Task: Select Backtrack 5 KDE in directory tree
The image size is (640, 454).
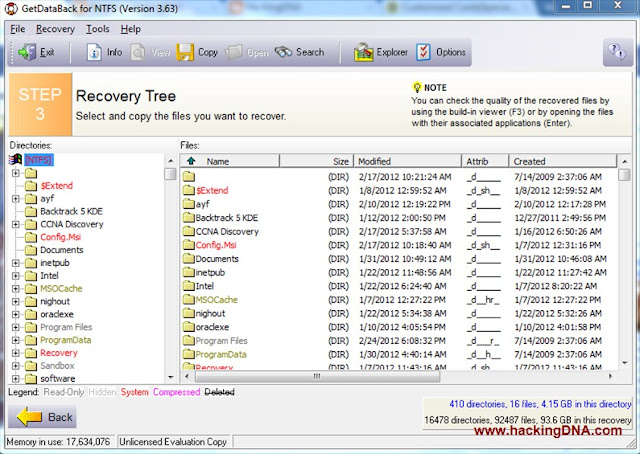Action: point(71,211)
